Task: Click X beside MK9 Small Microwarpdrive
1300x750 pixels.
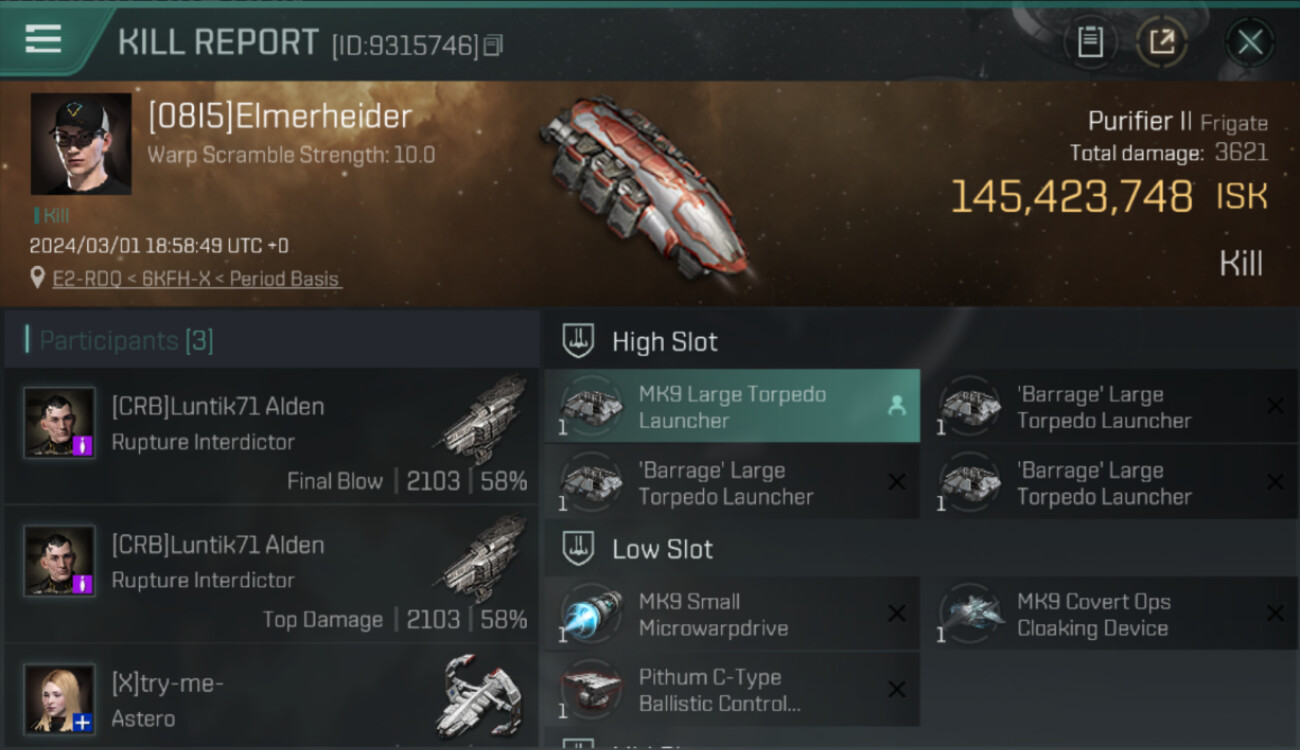Action: 897,614
